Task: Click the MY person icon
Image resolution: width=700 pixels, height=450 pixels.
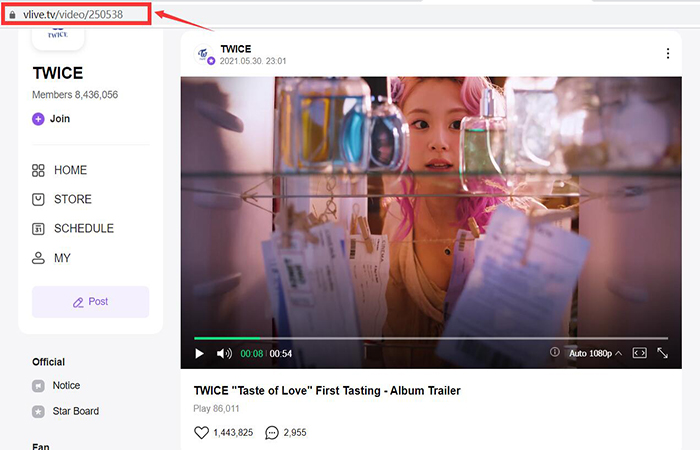Action: (x=38, y=258)
